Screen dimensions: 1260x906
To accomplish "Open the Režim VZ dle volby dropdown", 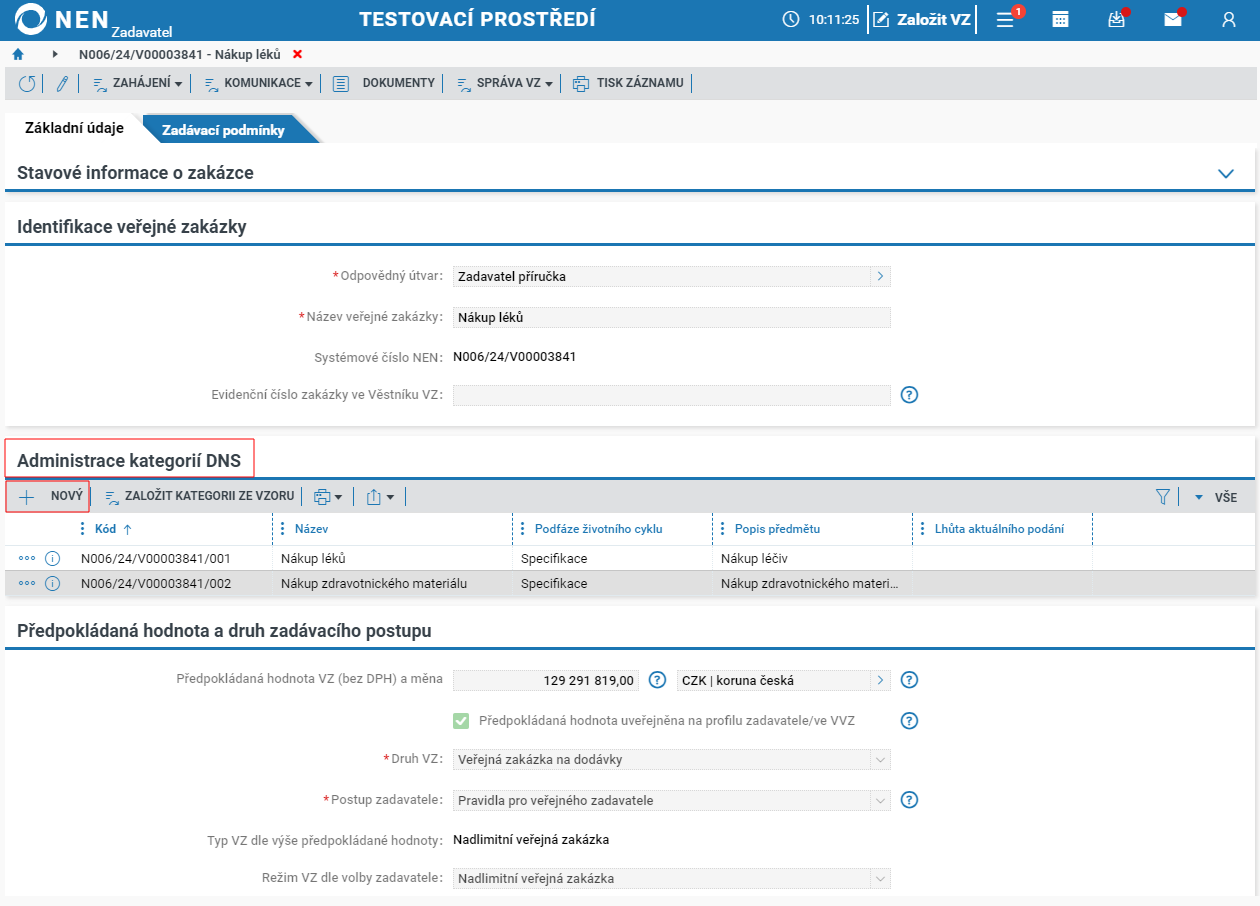I will pyautogui.click(x=671, y=879).
